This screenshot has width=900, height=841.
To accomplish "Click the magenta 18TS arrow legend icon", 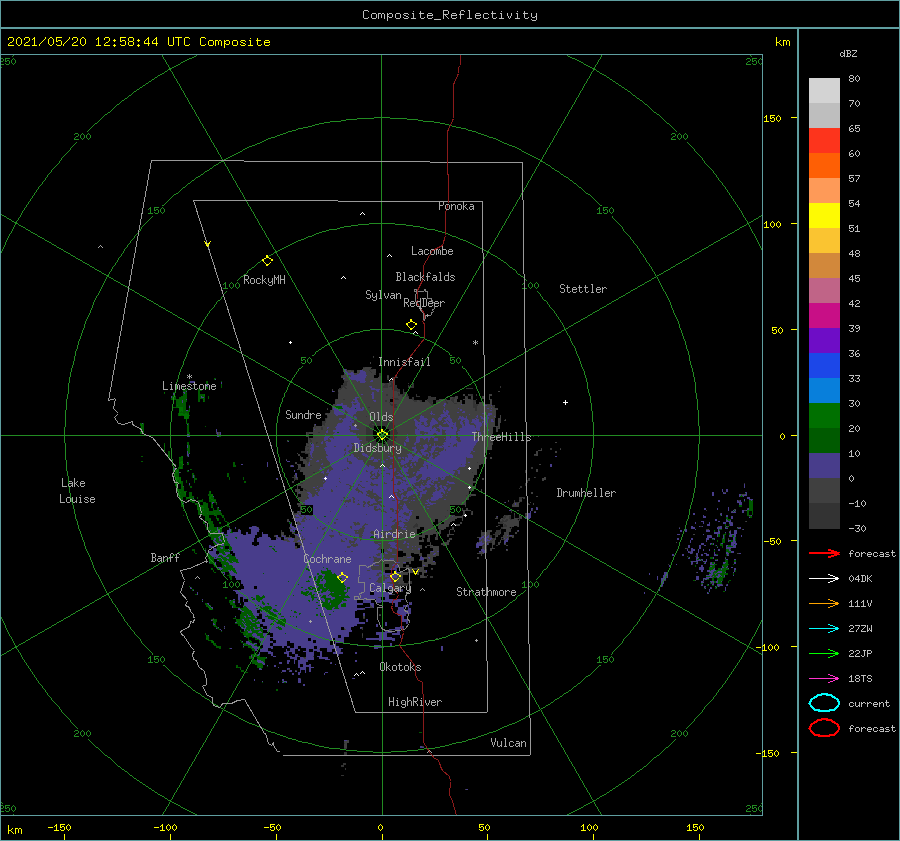I will (824, 679).
